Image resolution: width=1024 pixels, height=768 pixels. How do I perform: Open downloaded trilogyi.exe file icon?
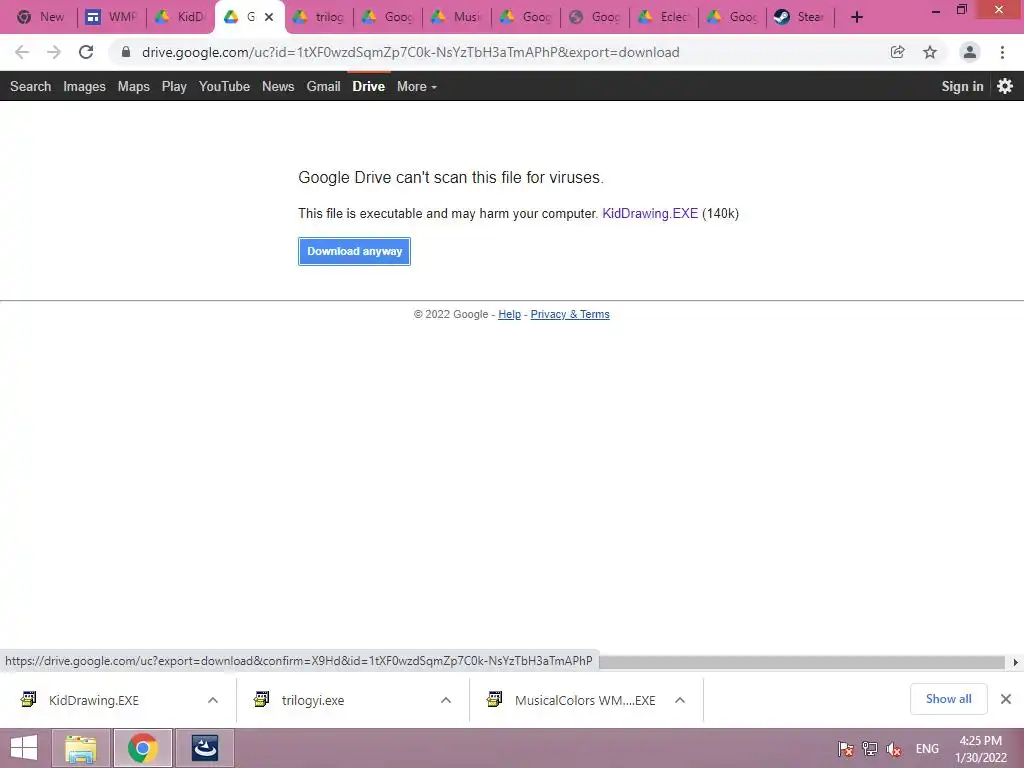(x=262, y=699)
